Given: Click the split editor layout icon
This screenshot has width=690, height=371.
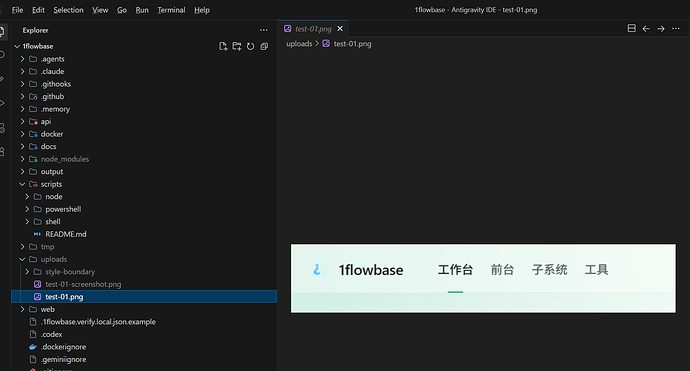Looking at the screenshot, I should (631, 29).
